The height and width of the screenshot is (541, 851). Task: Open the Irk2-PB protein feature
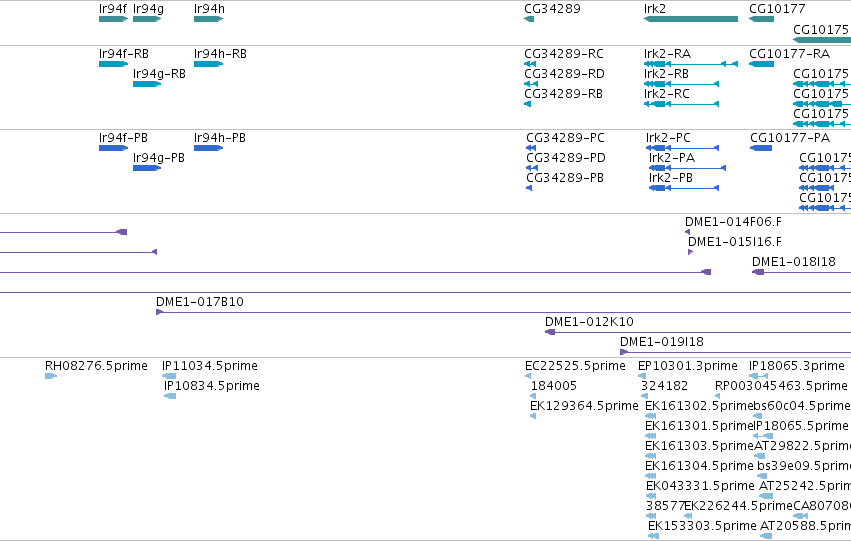(684, 188)
